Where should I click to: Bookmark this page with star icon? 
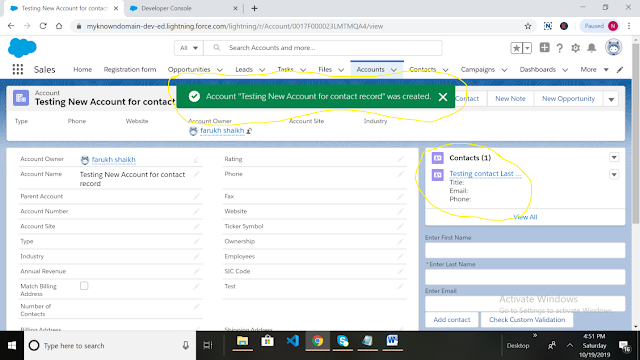[528, 26]
